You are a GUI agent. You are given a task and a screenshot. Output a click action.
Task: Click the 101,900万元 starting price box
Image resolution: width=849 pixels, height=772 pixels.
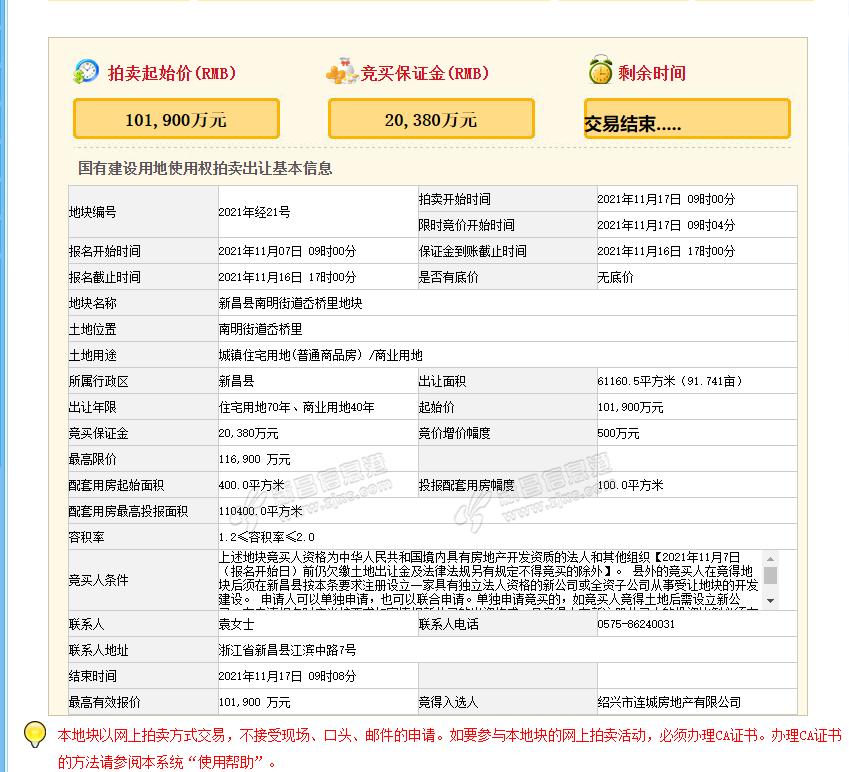click(176, 119)
